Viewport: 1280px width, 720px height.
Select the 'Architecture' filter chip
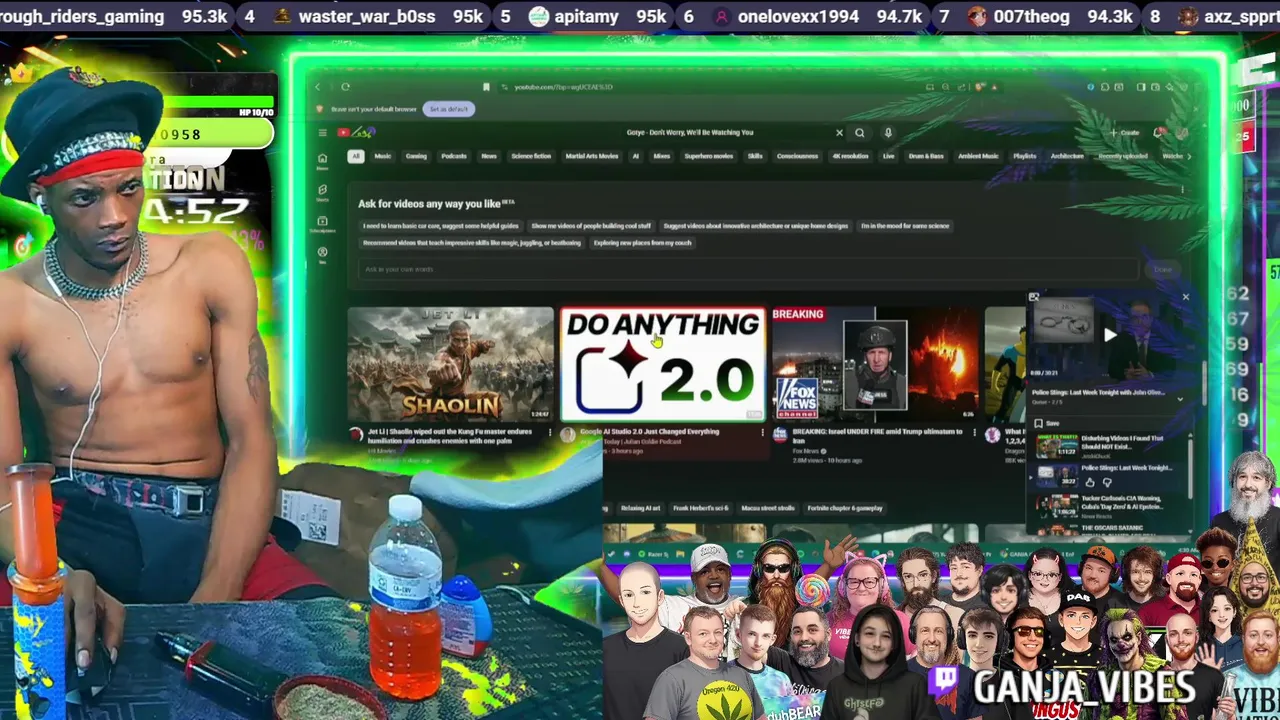[x=1067, y=156]
